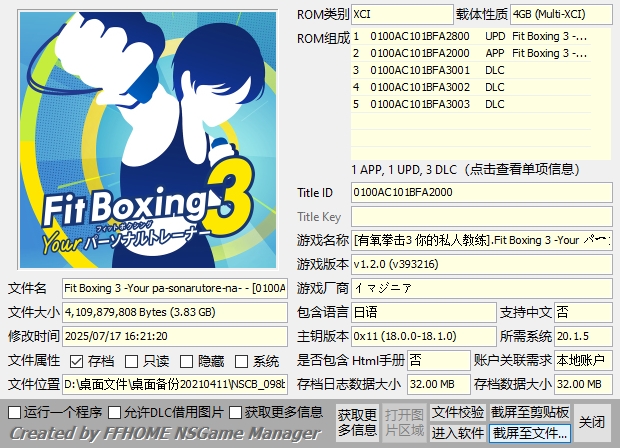Click the 文件校验 button
The height and width of the screenshot is (448, 620).
coord(458,412)
